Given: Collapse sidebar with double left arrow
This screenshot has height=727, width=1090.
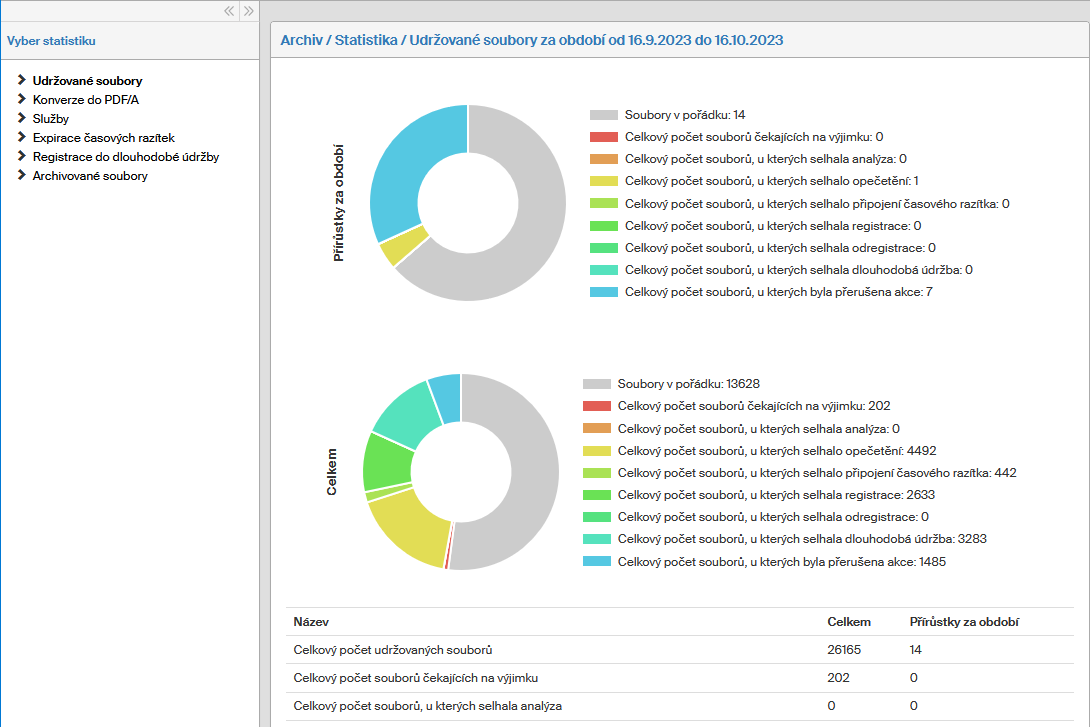Looking at the screenshot, I should pos(229,11).
